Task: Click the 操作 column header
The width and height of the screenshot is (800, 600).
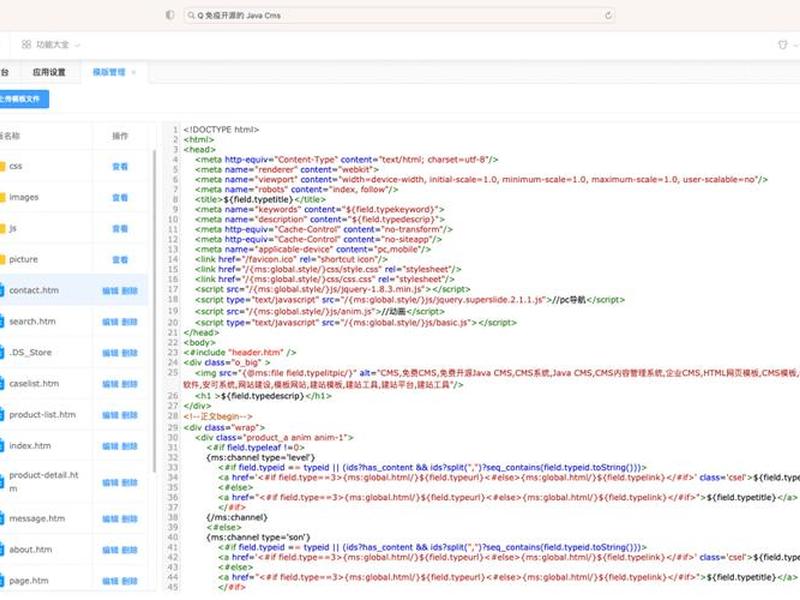Action: pyautogui.click(x=120, y=136)
